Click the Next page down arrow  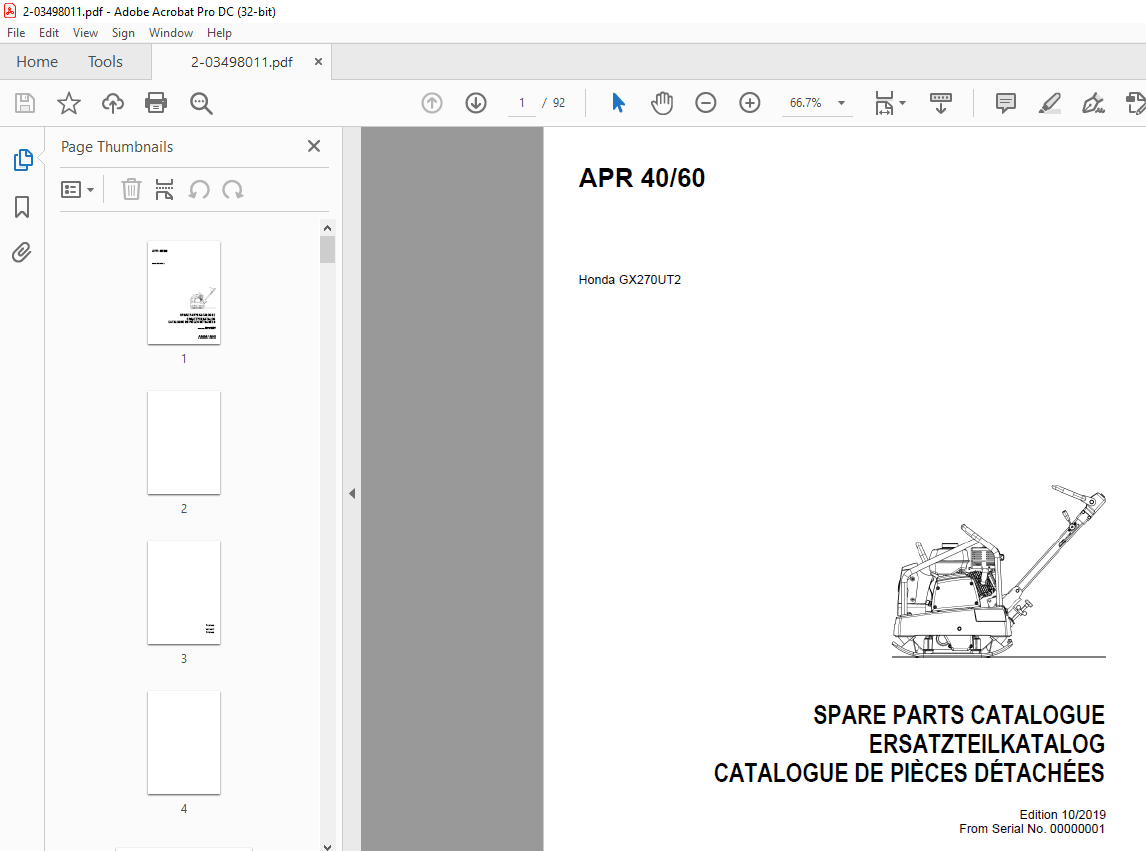475,102
